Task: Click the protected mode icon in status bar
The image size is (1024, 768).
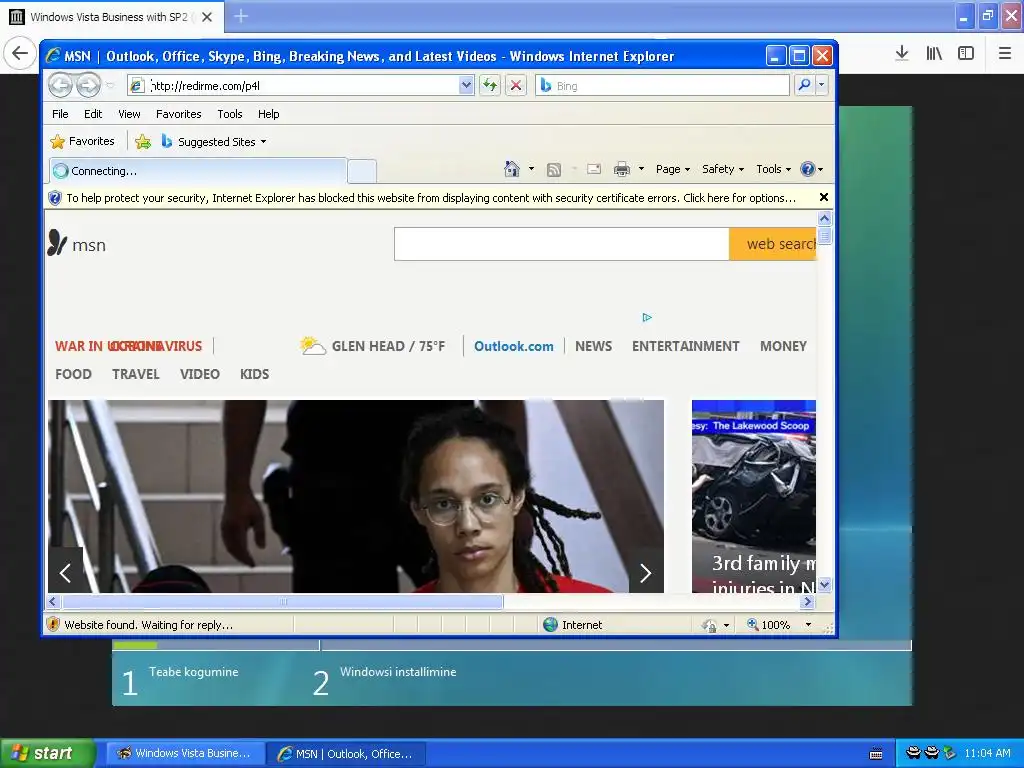Action: pyautogui.click(x=710, y=625)
